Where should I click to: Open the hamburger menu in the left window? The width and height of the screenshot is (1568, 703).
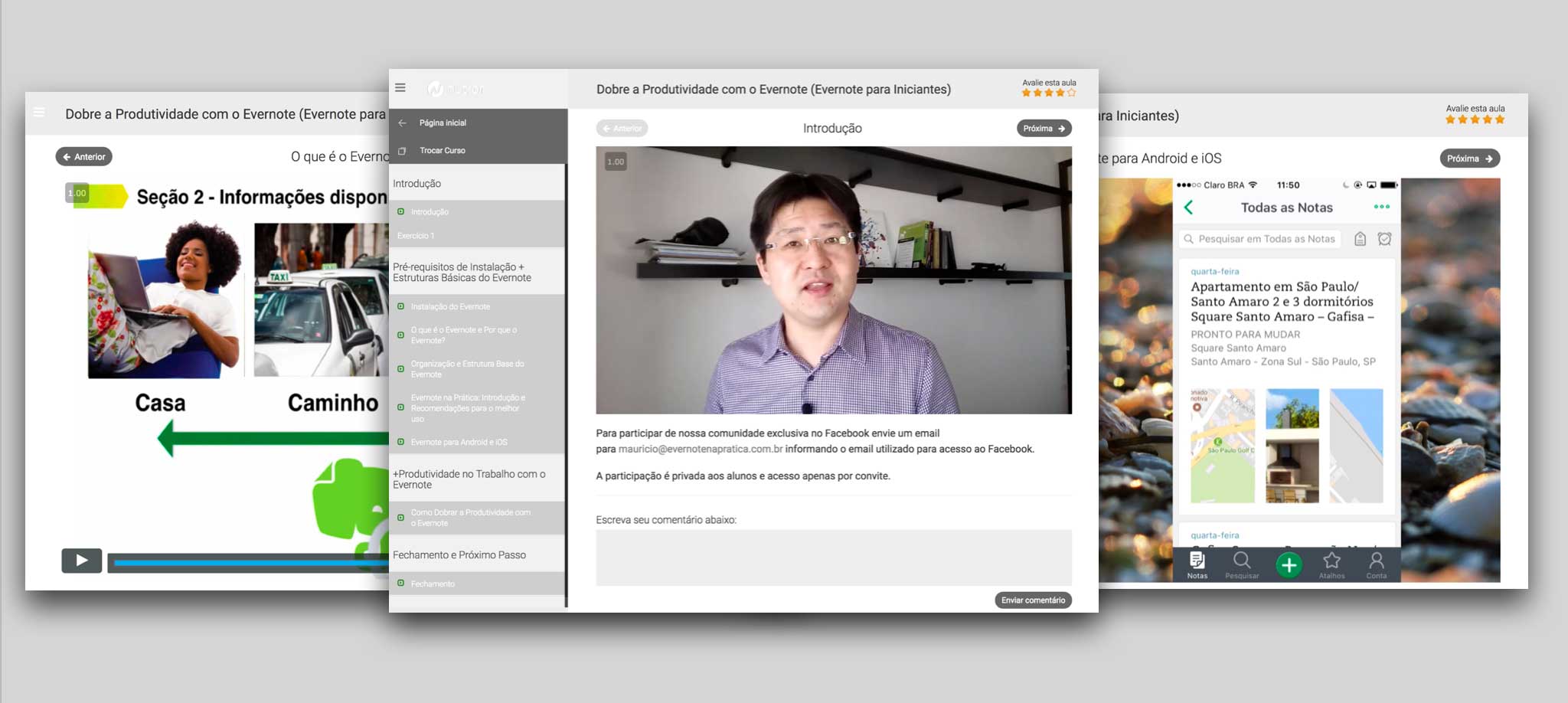coord(38,113)
